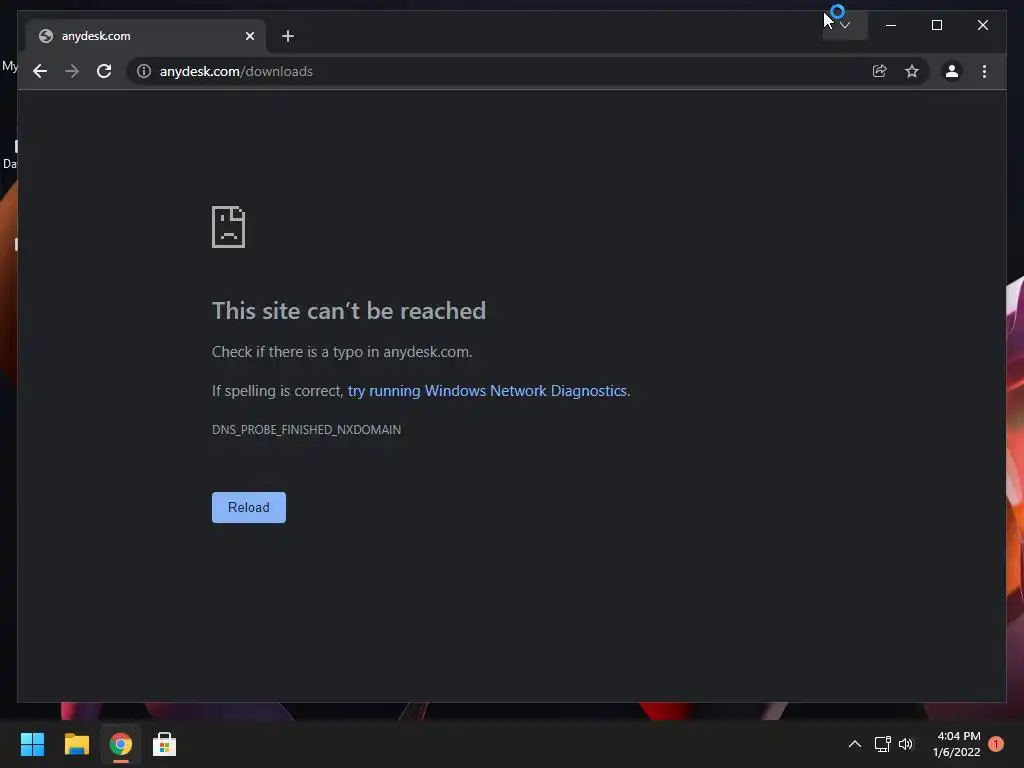Close the anydesk.com tab
Screen dimensions: 1024x768
point(249,36)
